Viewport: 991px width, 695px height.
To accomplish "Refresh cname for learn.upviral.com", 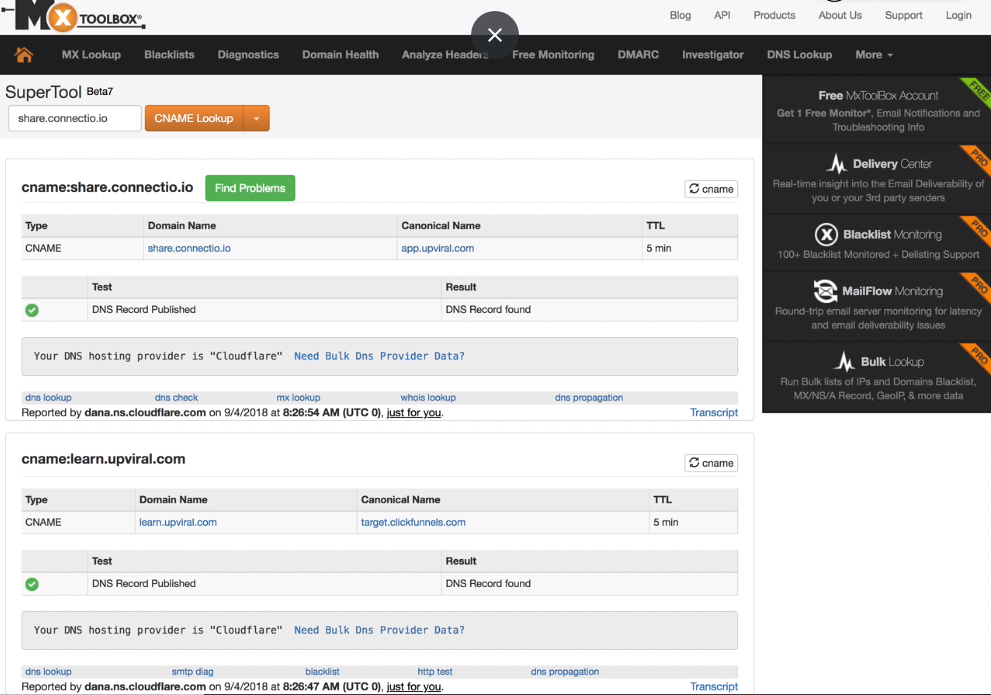I will [711, 463].
